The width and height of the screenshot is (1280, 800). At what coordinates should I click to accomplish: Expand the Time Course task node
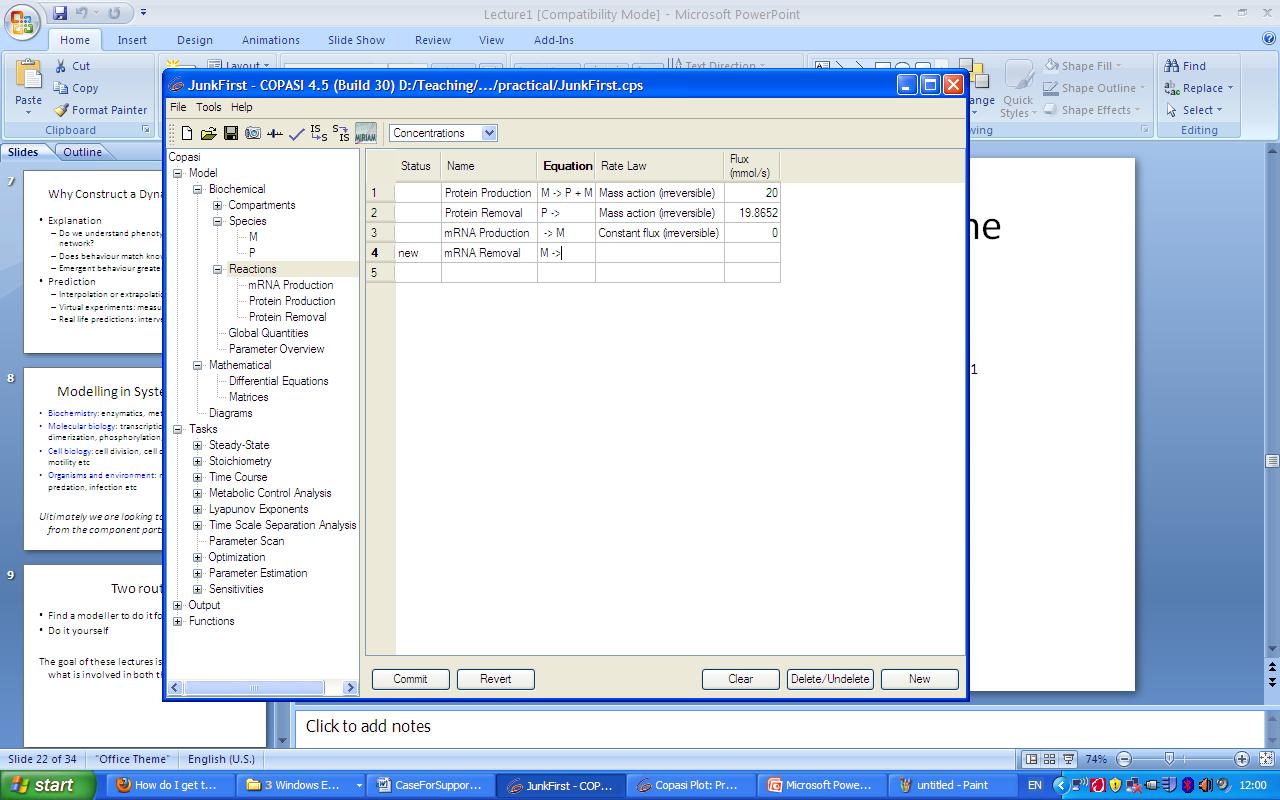click(x=197, y=477)
